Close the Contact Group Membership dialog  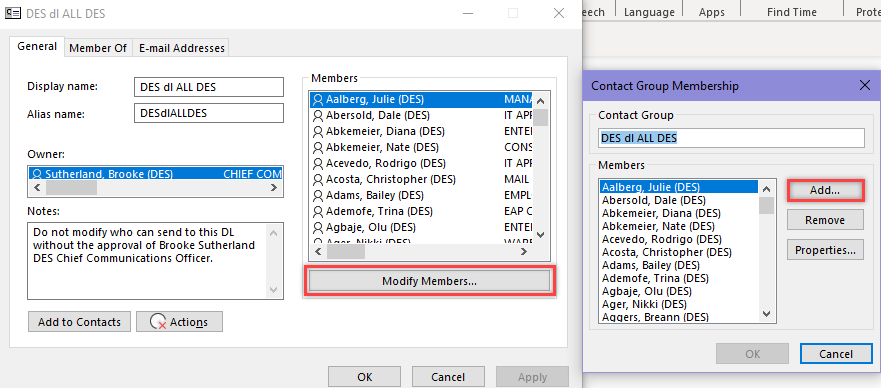click(x=865, y=86)
